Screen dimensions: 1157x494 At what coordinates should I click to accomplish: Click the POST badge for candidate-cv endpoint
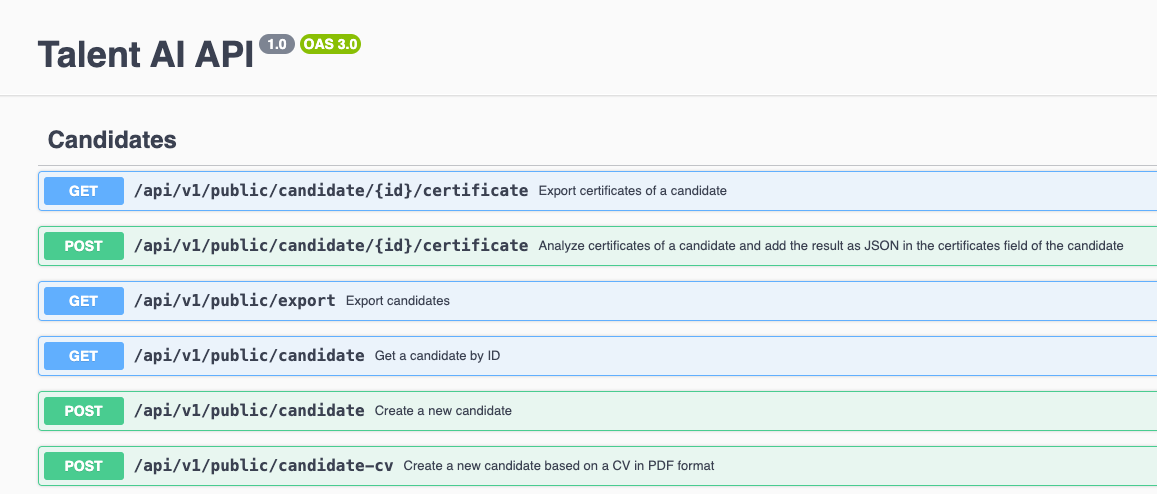83,466
